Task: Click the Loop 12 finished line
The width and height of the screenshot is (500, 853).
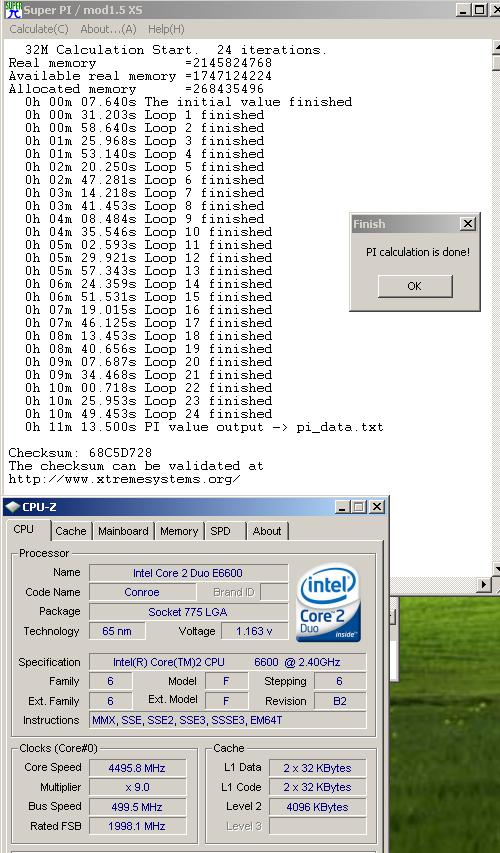Action: pyautogui.click(x=149, y=258)
